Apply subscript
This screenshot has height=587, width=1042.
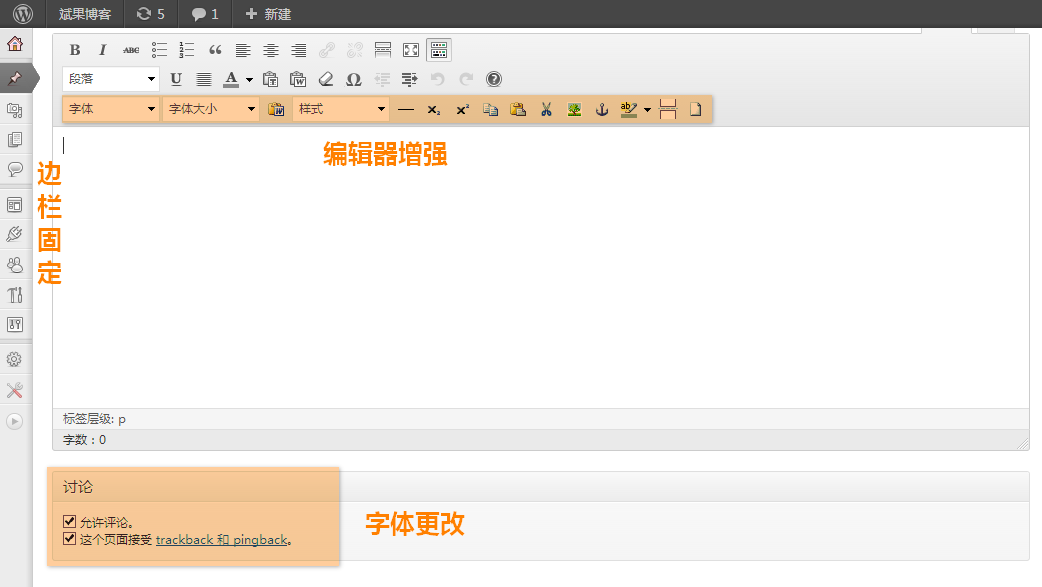(x=433, y=110)
